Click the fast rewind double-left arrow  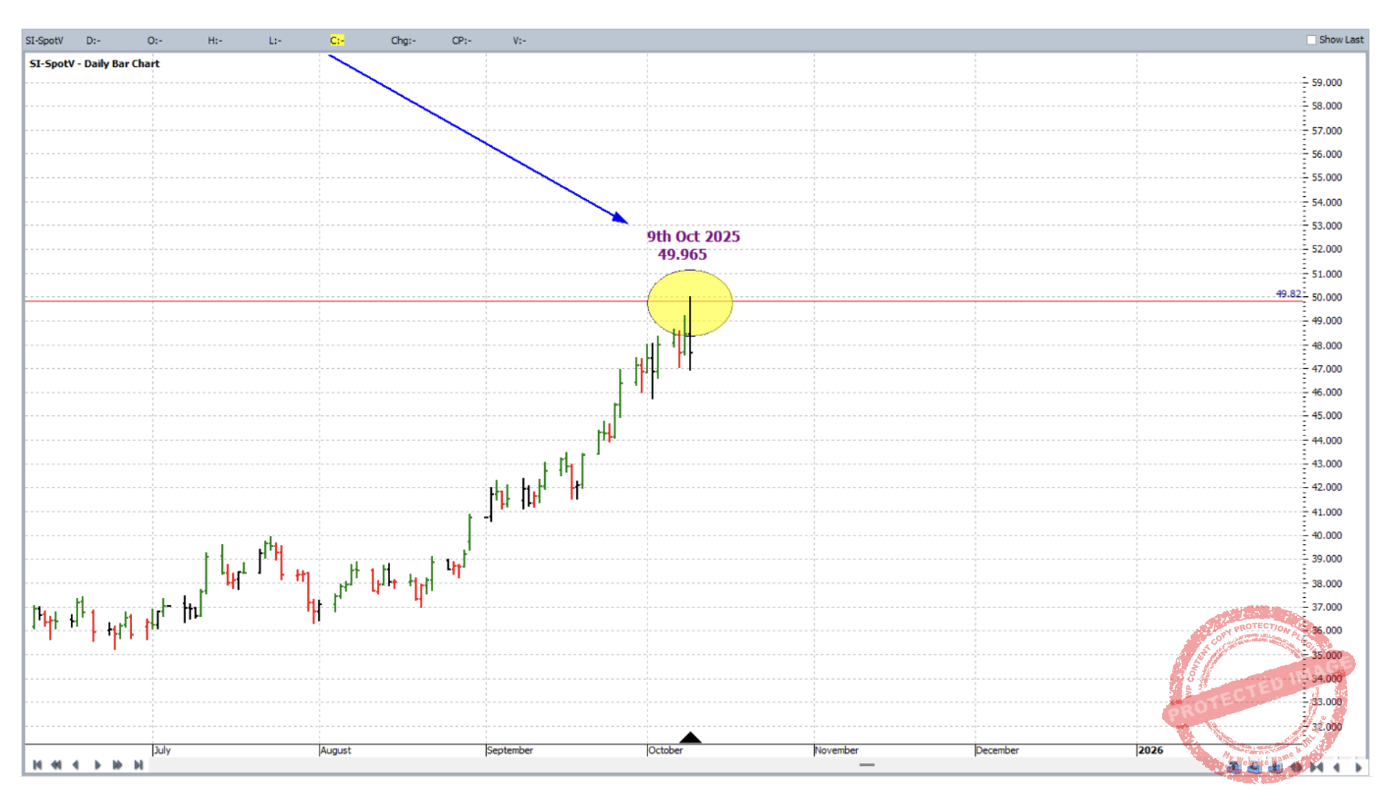[x=57, y=765]
